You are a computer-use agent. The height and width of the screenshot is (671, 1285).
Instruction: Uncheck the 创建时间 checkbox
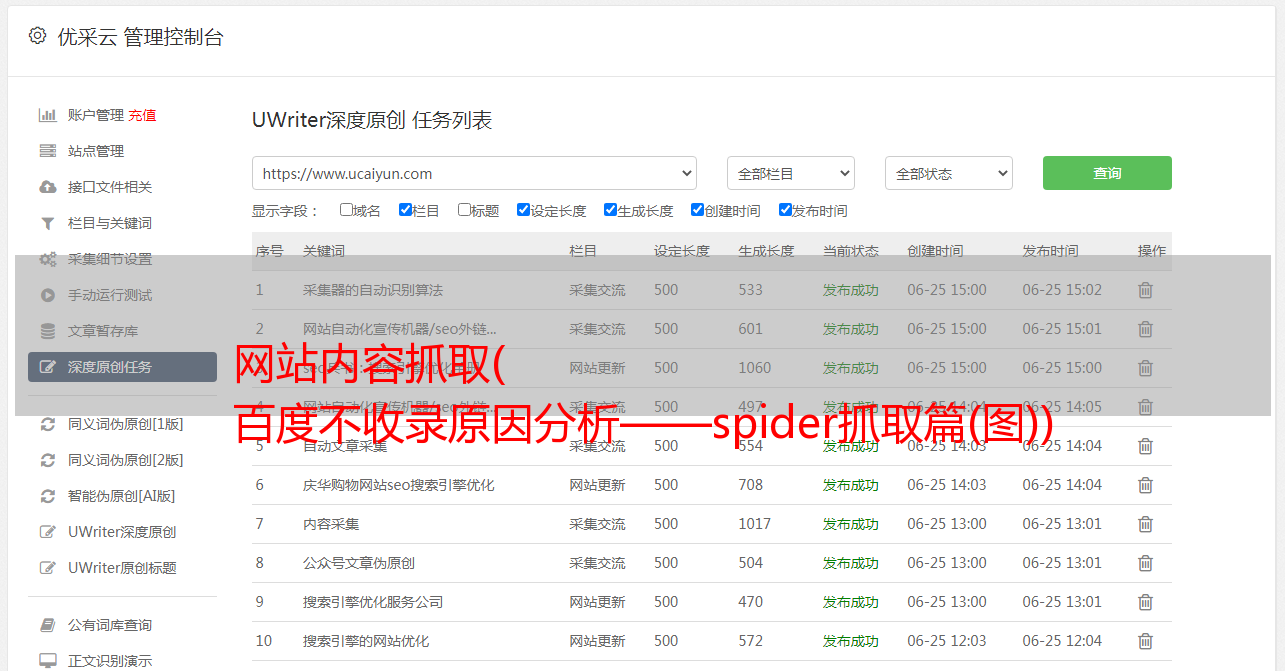(x=697, y=210)
